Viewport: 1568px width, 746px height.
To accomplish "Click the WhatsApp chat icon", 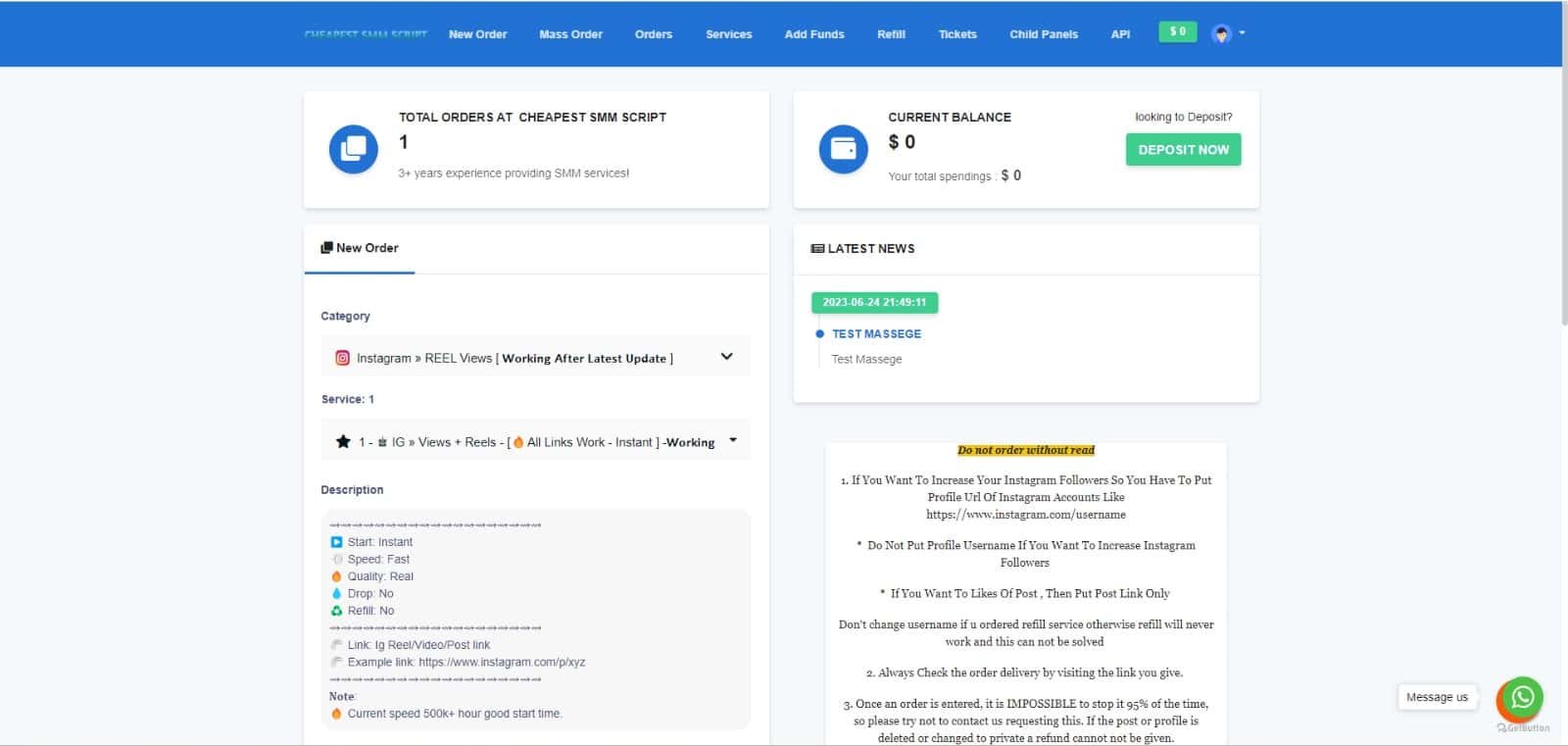I will [x=1522, y=697].
